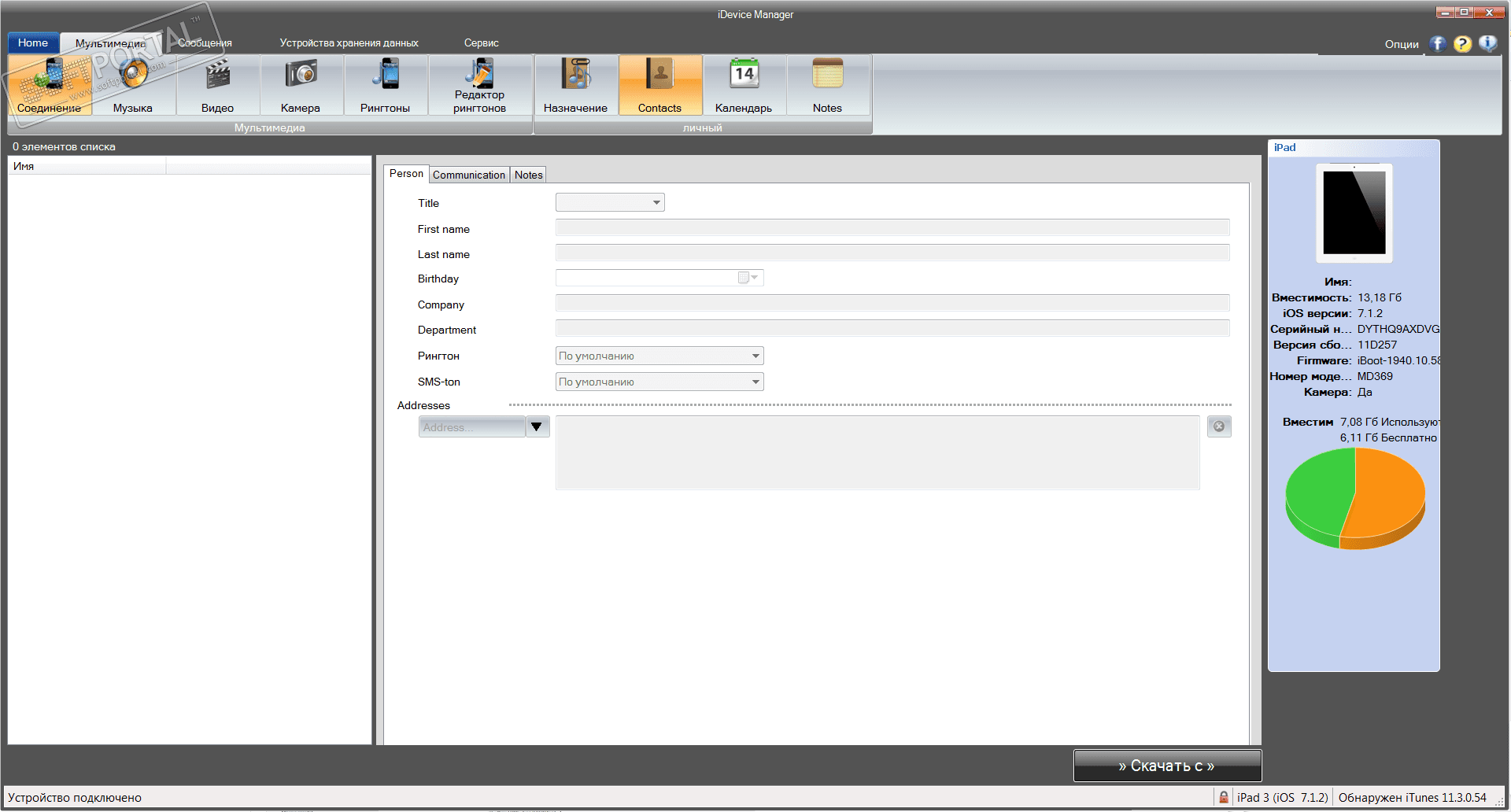The width and height of the screenshot is (1511, 812).
Task: Click the First name input field
Action: click(892, 227)
